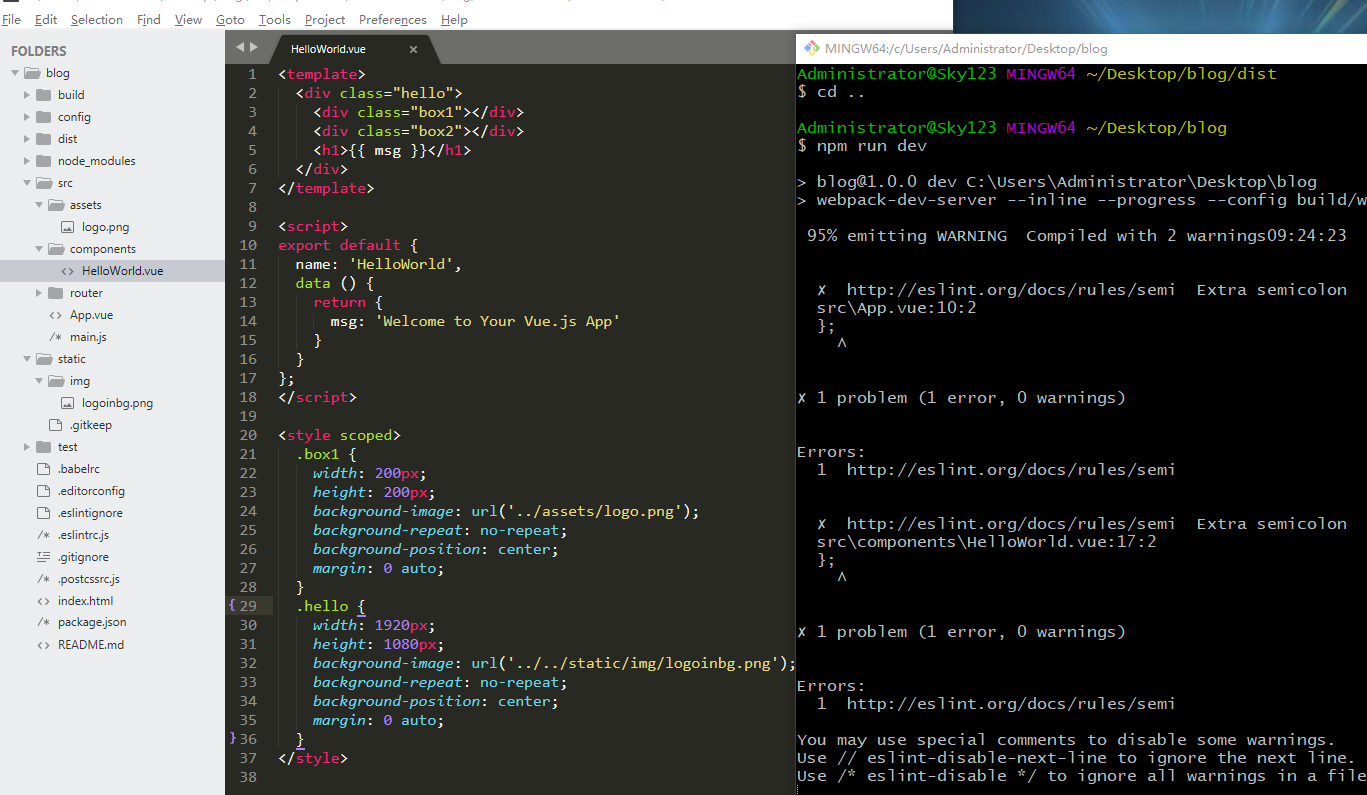Click the MINGW64 terminal window icon
This screenshot has width=1367, height=795.
click(810, 48)
